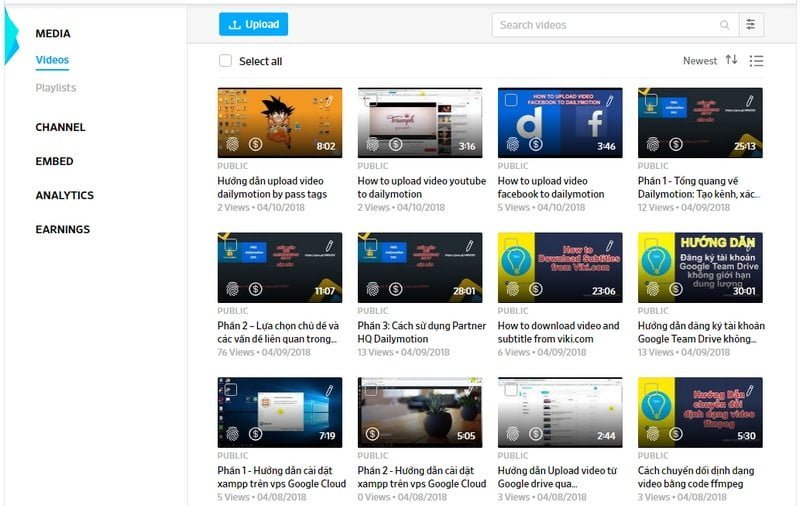Click dollar icon on 'Cách chuyển đổi định dạng video' thumbnail
This screenshot has width=800, height=506.
tap(676, 434)
